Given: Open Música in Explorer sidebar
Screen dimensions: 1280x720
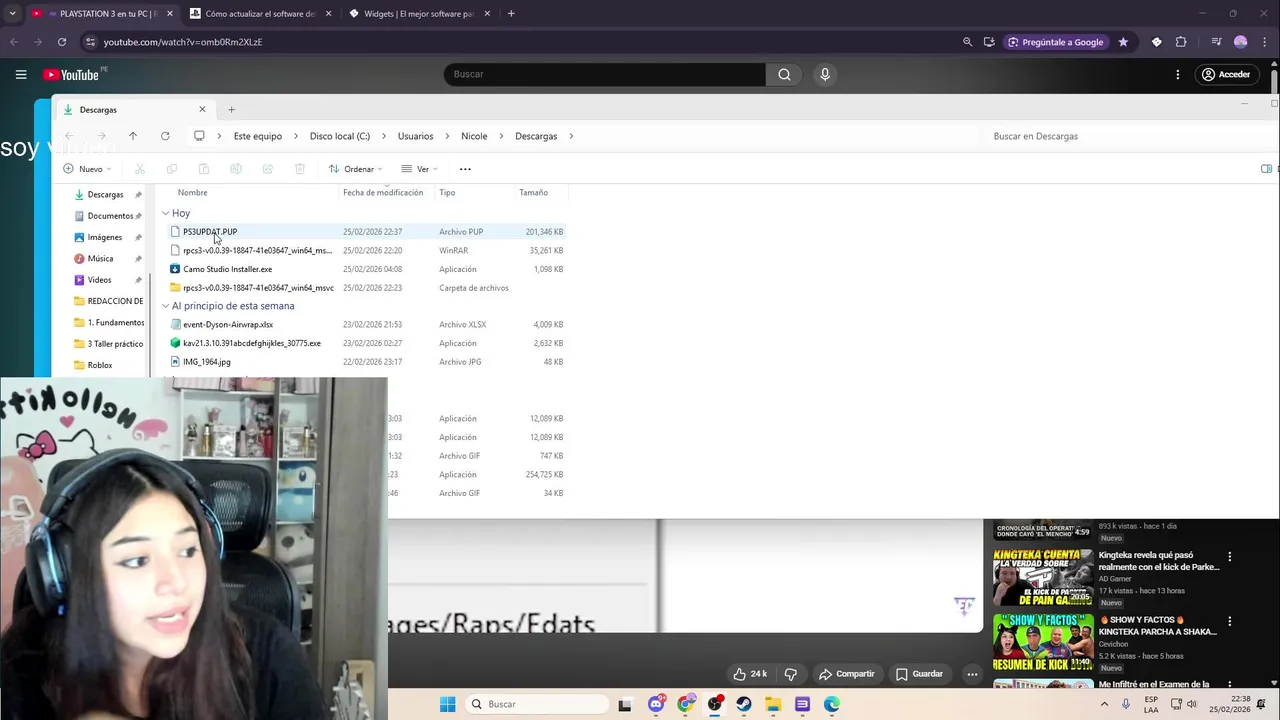Looking at the screenshot, I should coord(100,258).
